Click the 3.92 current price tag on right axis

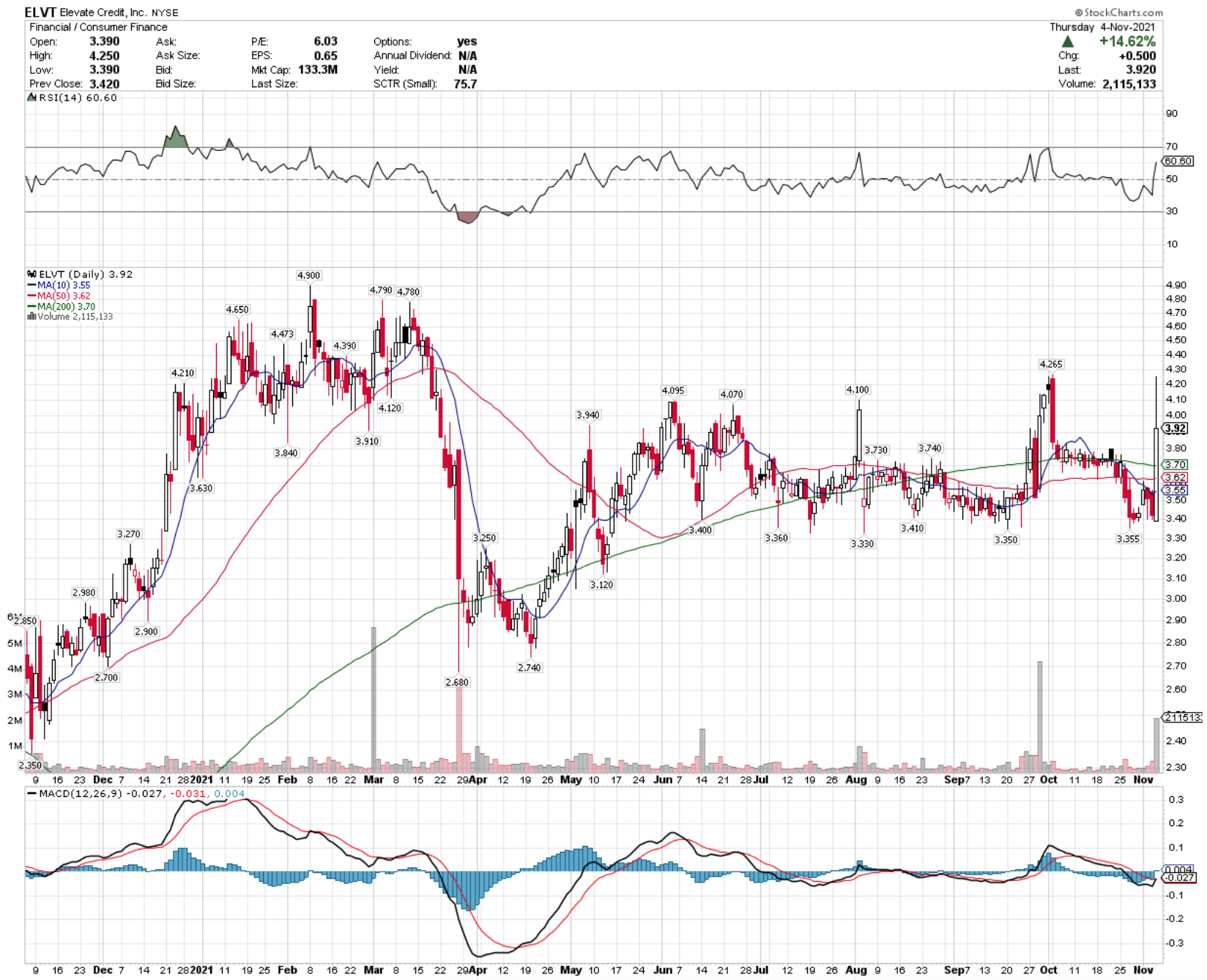point(1176,428)
